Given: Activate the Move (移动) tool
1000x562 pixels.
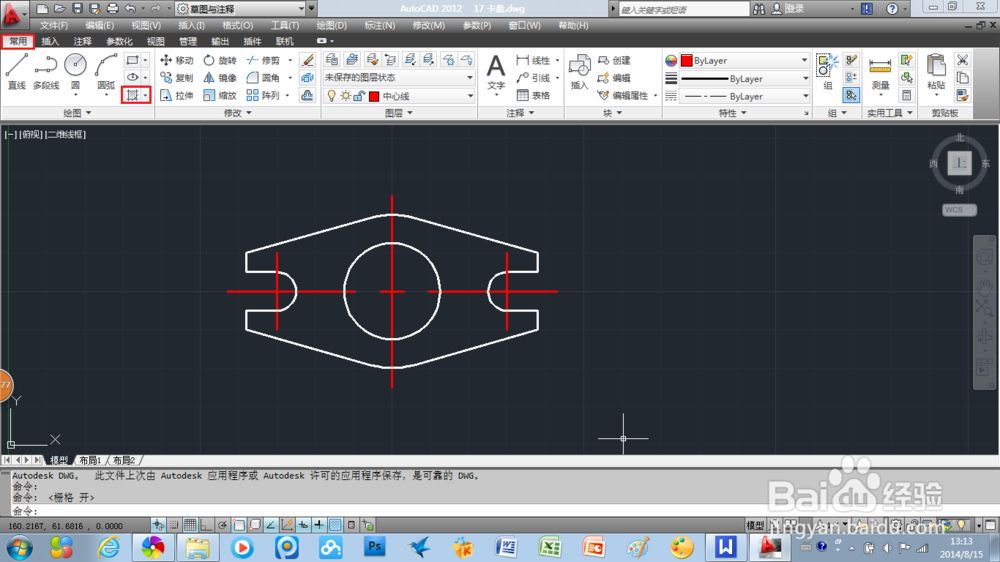Looking at the screenshot, I should tap(177, 60).
